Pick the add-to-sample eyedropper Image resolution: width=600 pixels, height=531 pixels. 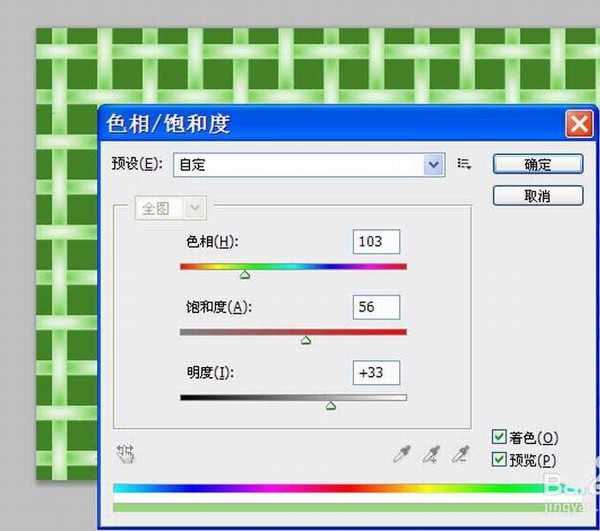pyautogui.click(x=431, y=454)
